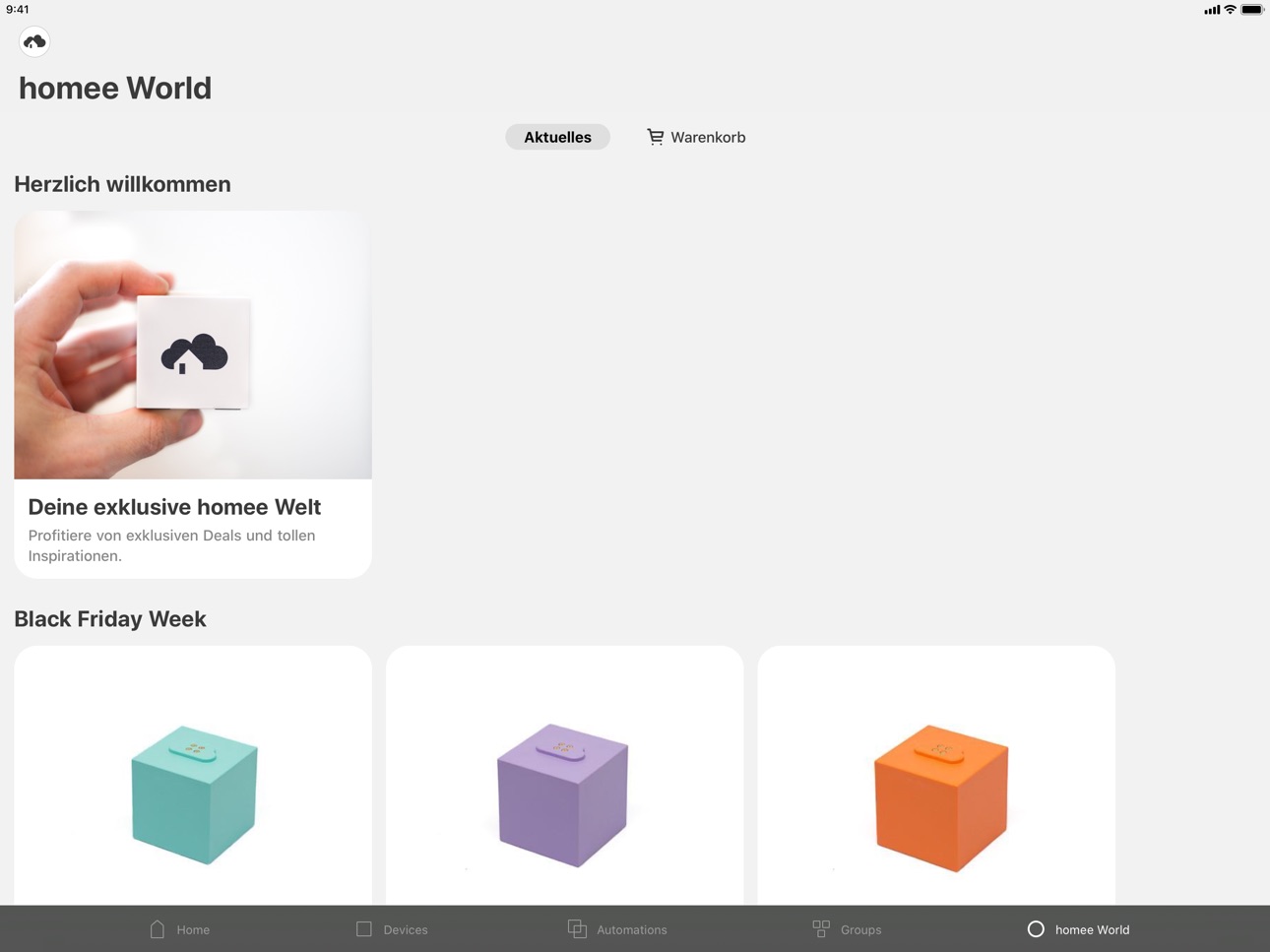Tap the battery status icon
The width and height of the screenshot is (1270, 952).
pos(1251,10)
